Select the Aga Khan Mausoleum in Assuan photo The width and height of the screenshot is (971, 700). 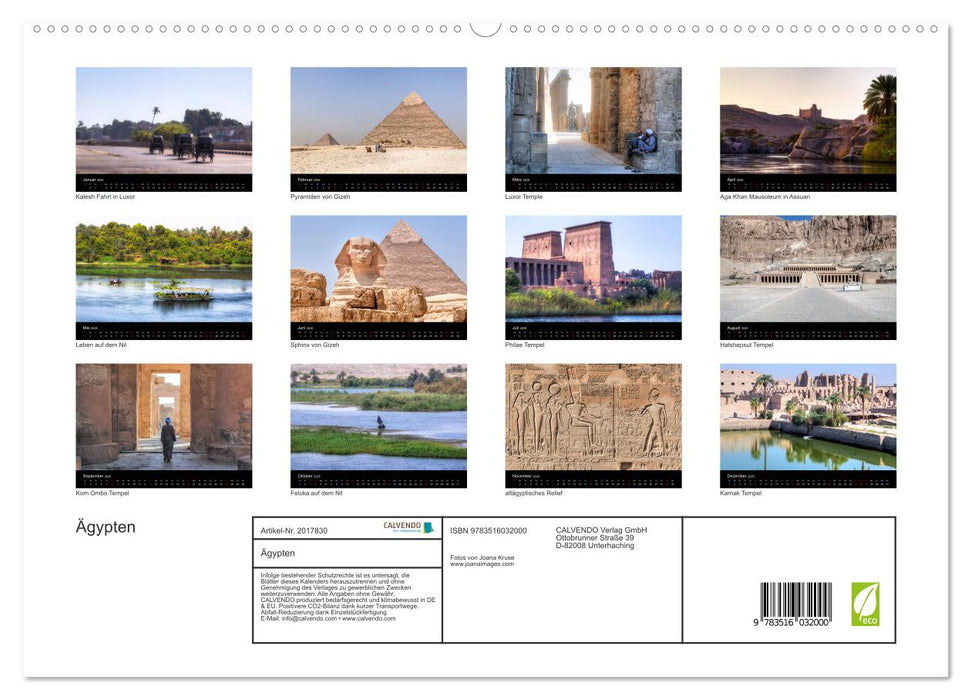(x=808, y=120)
